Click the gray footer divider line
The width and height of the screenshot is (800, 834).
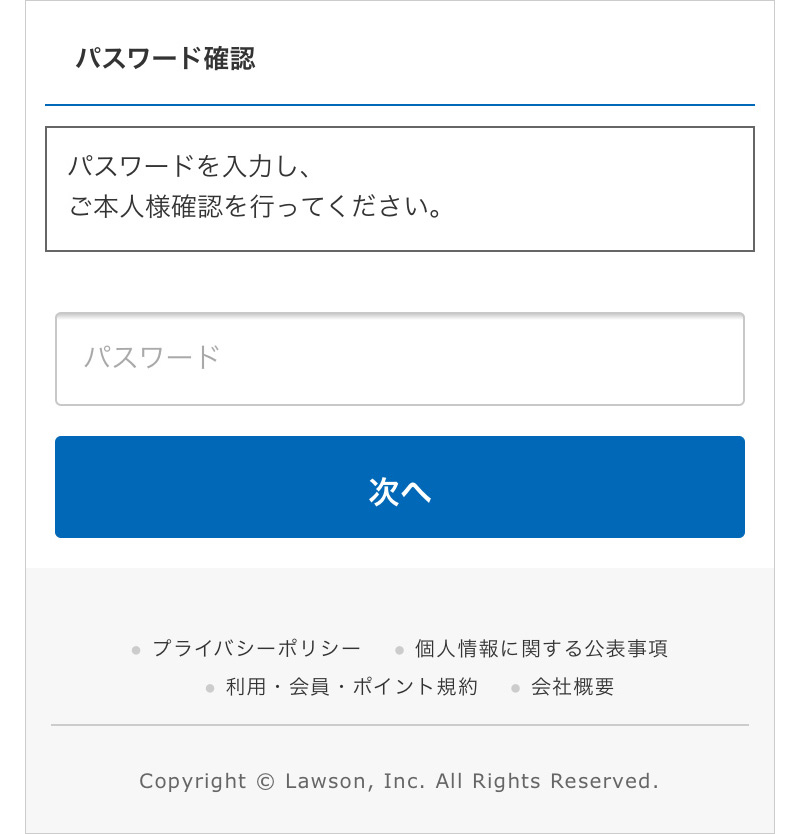(399, 725)
